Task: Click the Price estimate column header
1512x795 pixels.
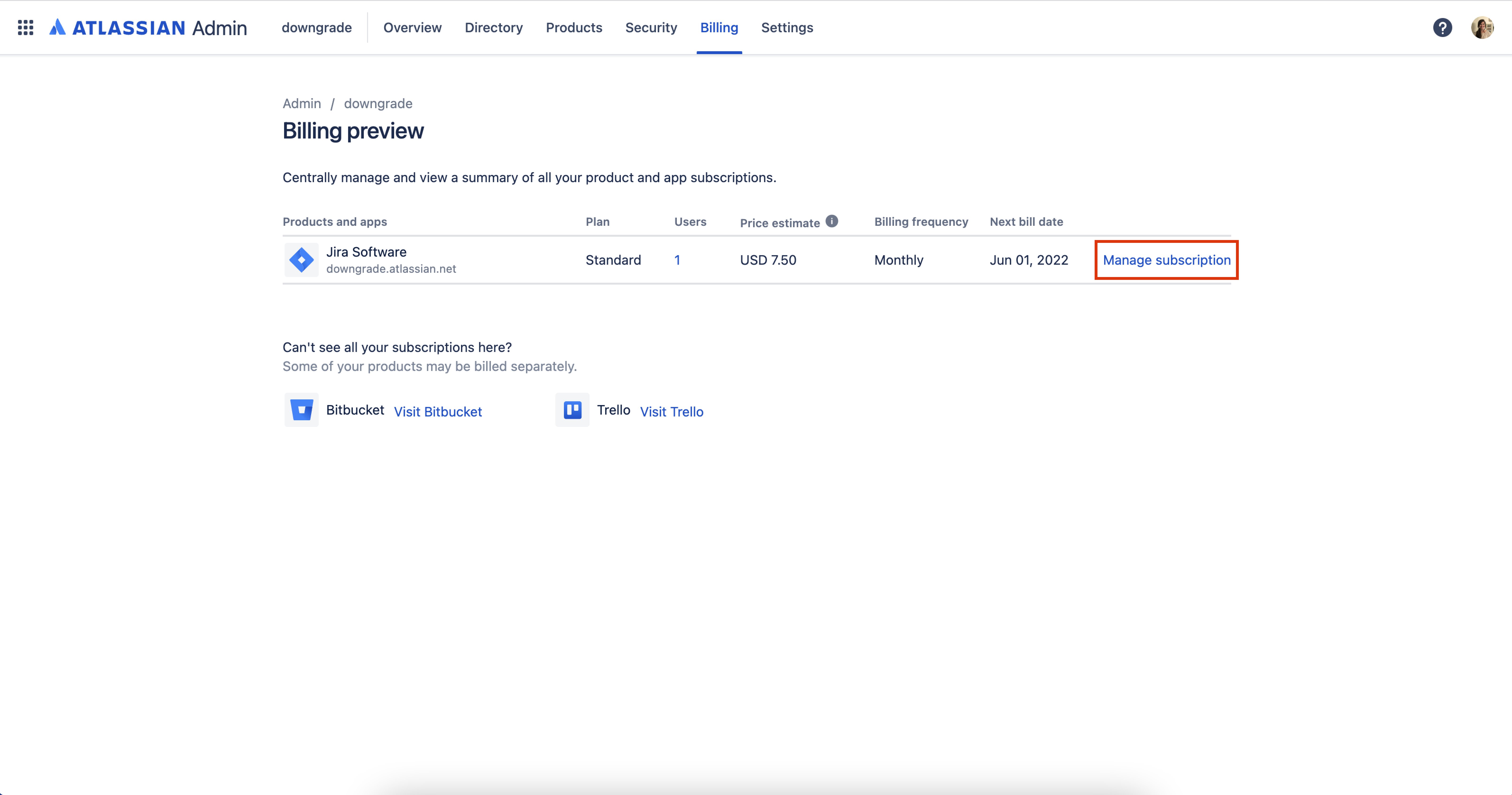Action: 779,223
